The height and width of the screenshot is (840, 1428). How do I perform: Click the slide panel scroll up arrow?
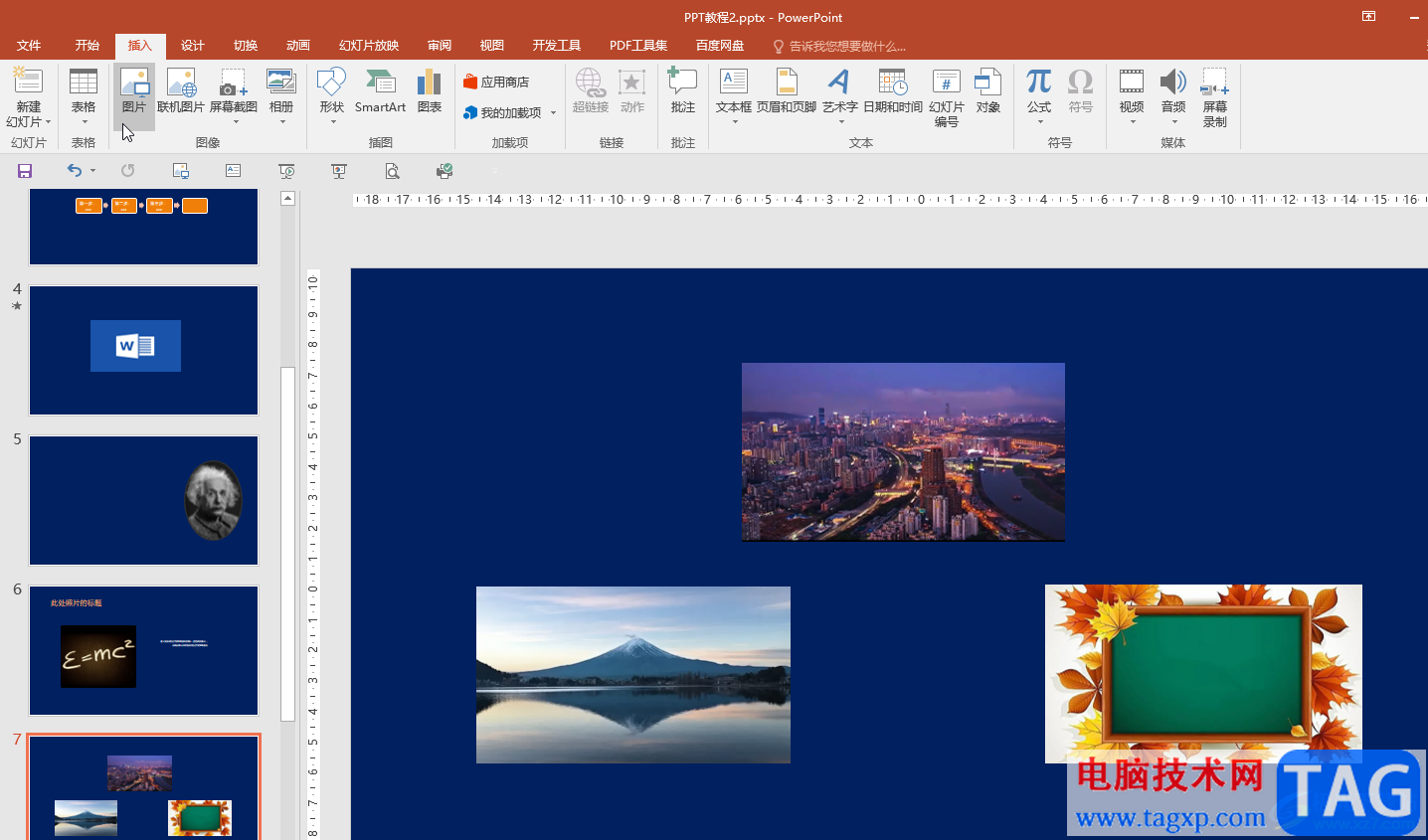click(287, 198)
